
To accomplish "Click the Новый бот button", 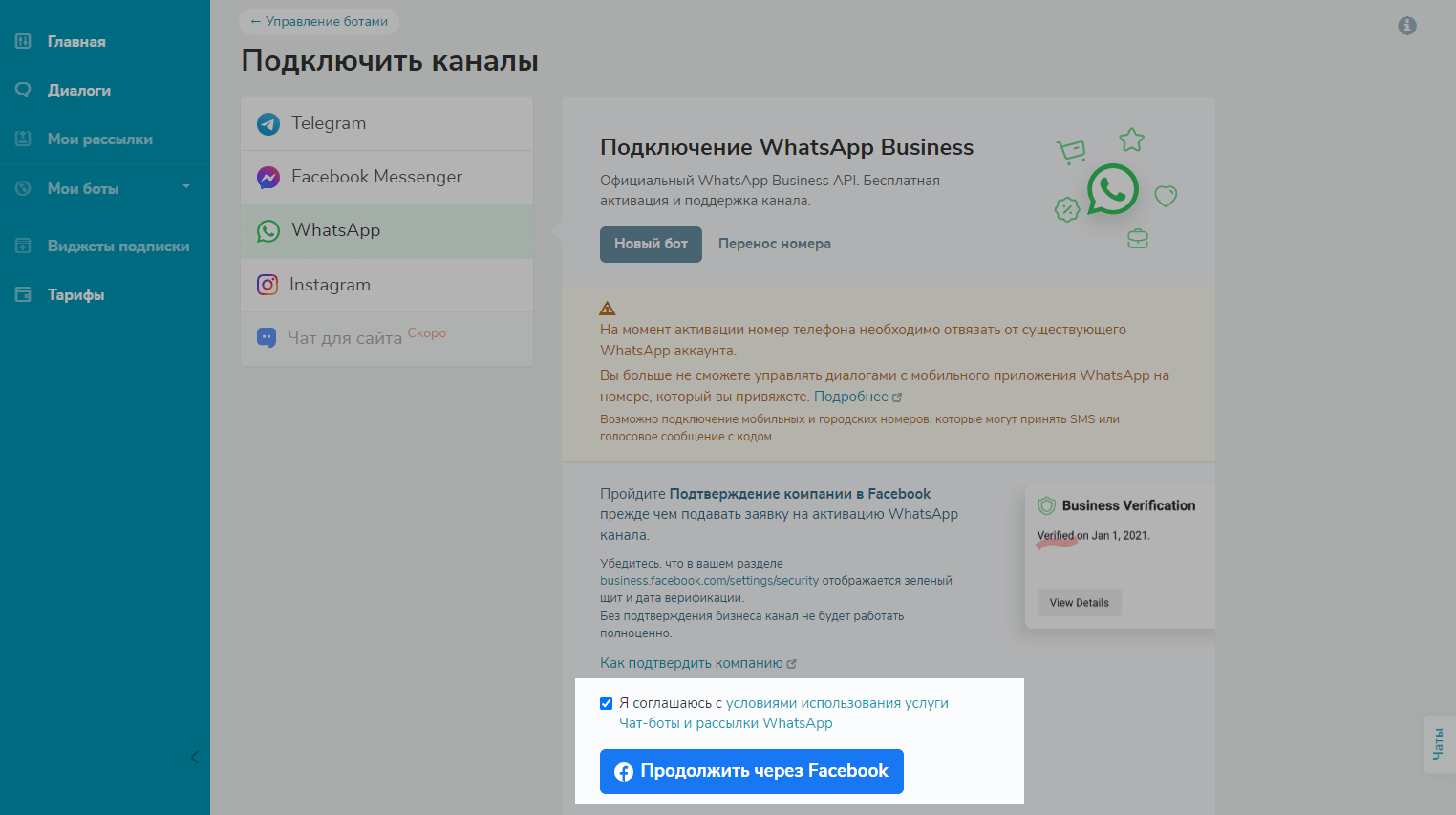I will [651, 244].
